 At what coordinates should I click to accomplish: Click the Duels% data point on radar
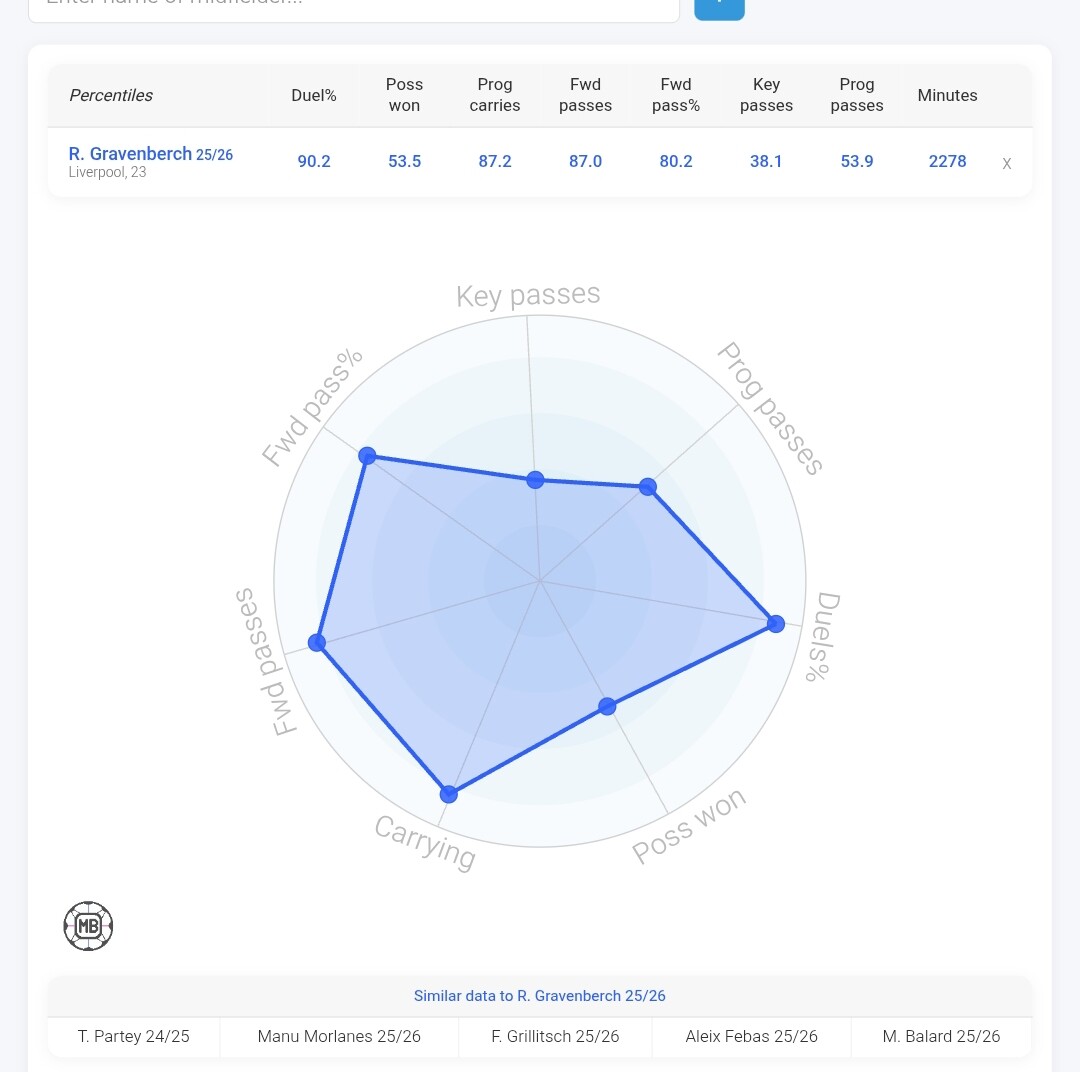point(775,623)
